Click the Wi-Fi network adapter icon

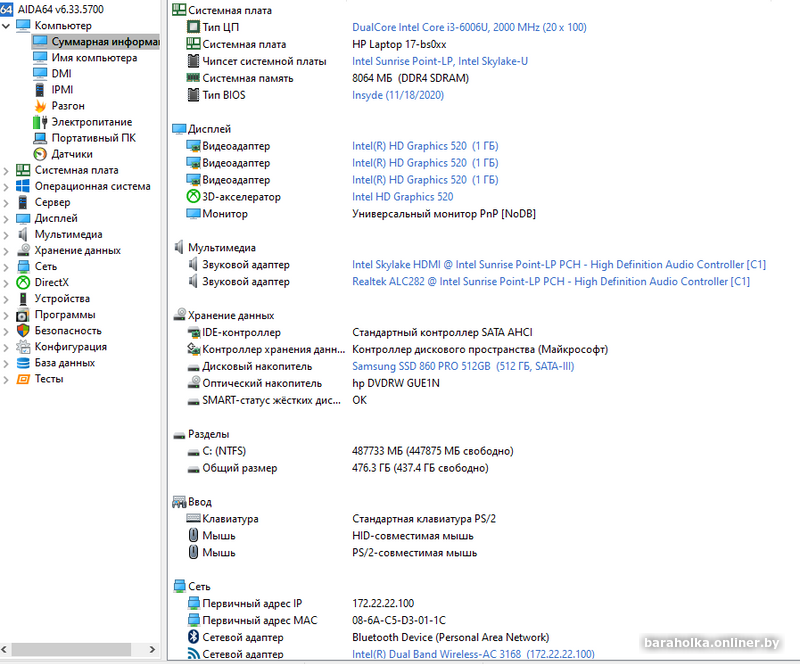(x=193, y=654)
